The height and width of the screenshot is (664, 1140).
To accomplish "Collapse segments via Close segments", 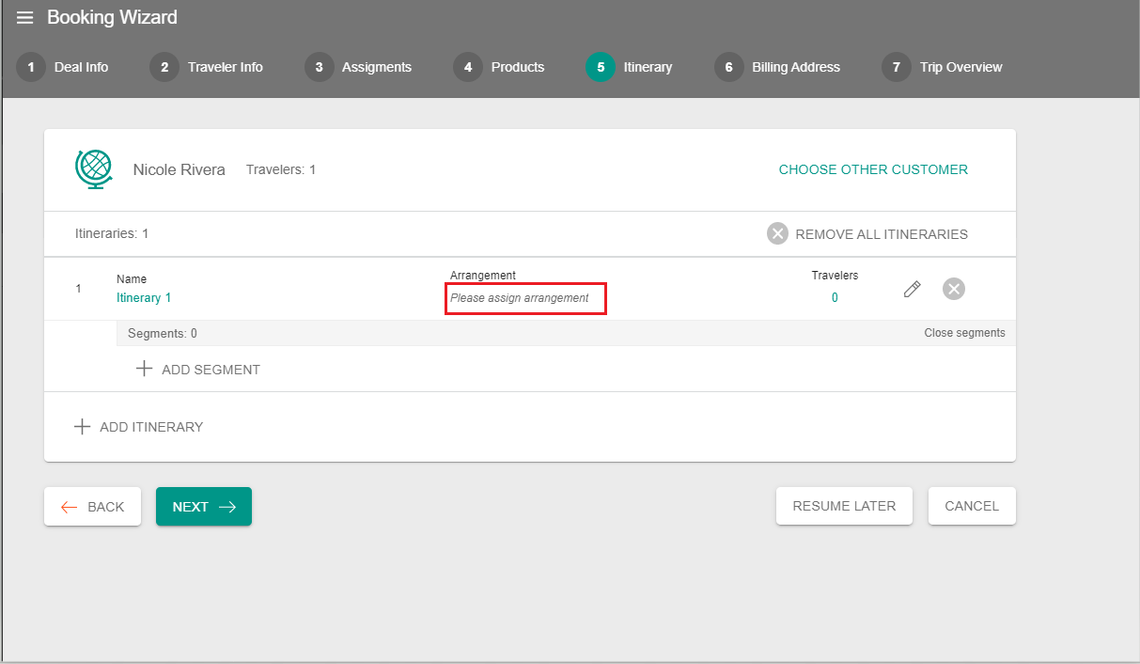I will point(964,332).
